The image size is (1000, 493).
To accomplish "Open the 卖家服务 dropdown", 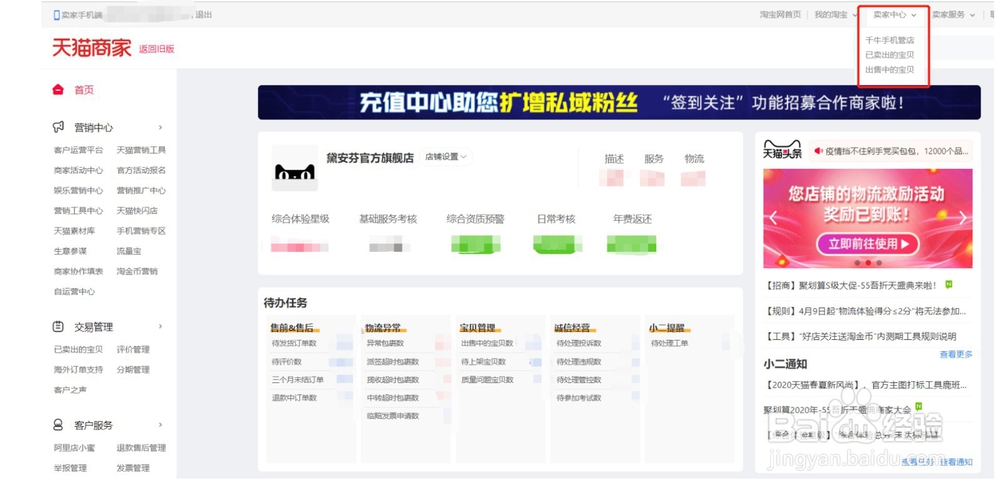I will coord(953,15).
